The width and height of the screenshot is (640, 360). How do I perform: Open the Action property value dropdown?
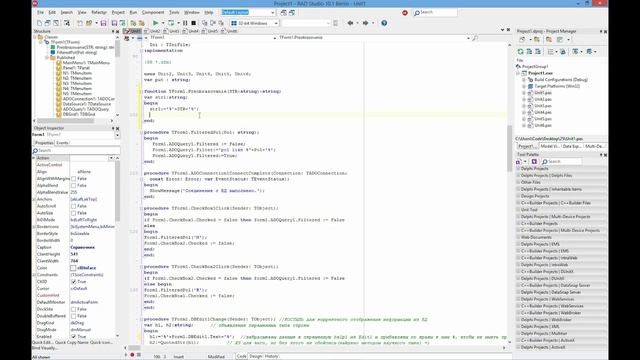pos(111,158)
